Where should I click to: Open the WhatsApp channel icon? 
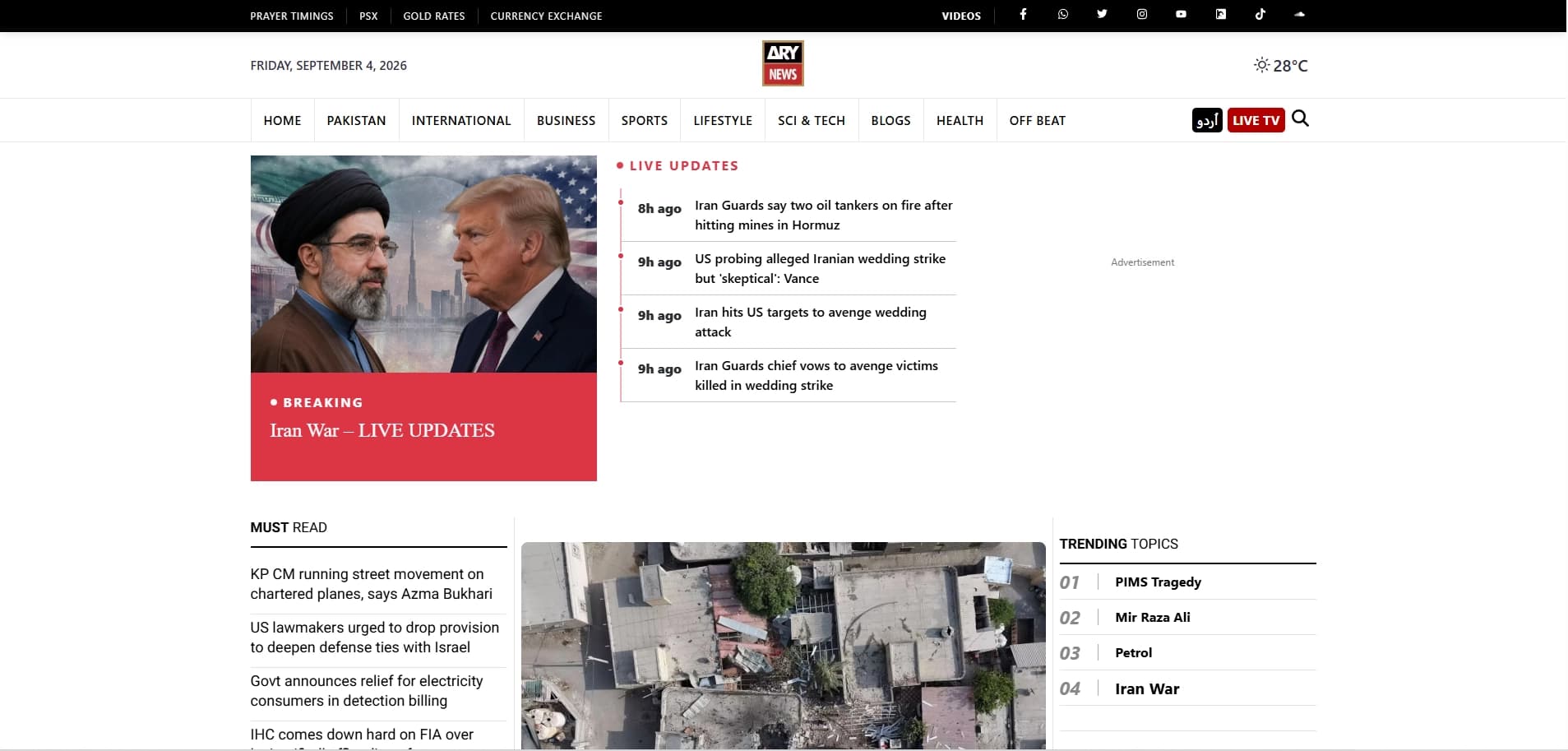coord(1062,15)
